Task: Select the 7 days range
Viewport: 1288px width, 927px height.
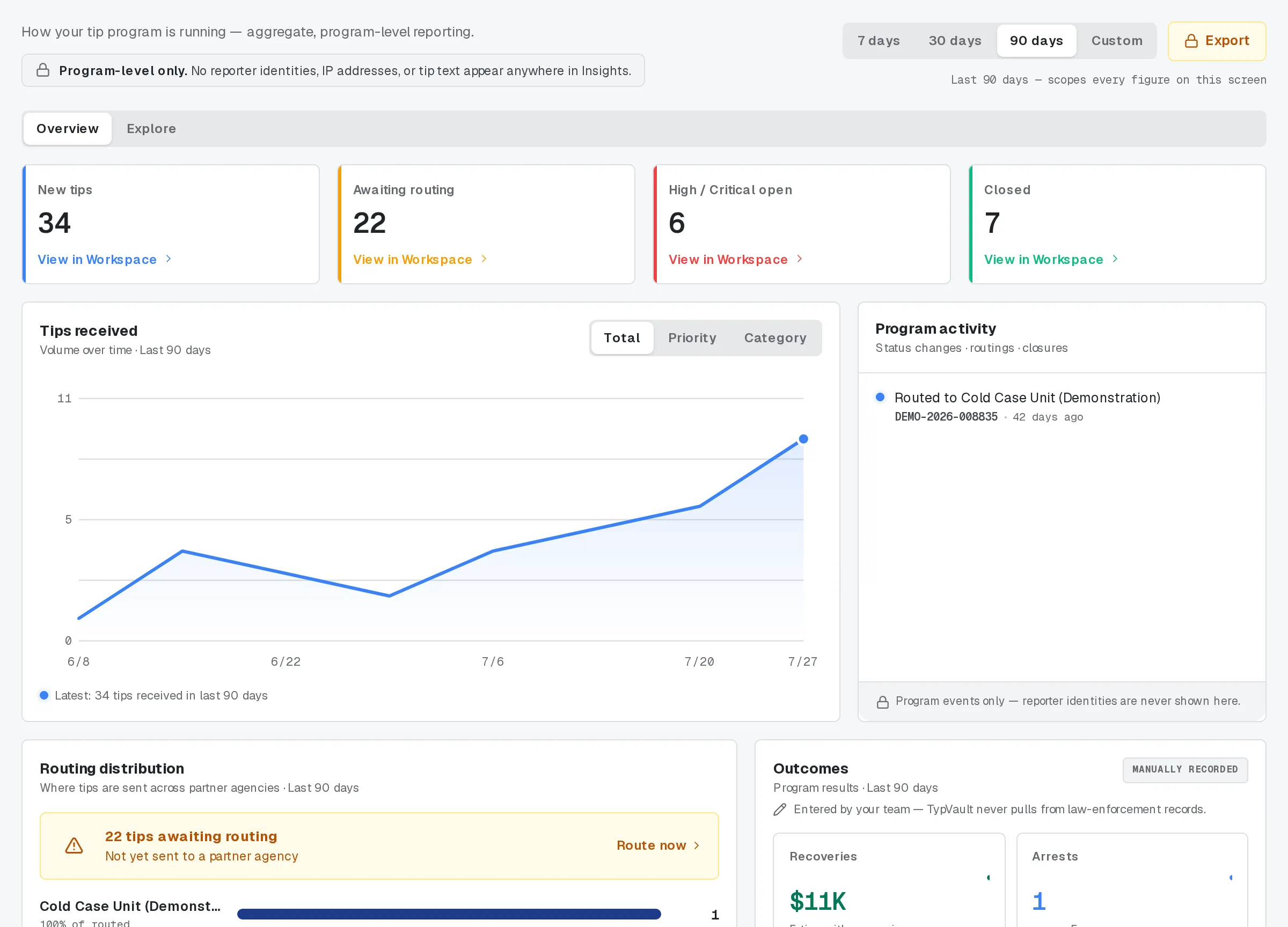Action: [879, 41]
